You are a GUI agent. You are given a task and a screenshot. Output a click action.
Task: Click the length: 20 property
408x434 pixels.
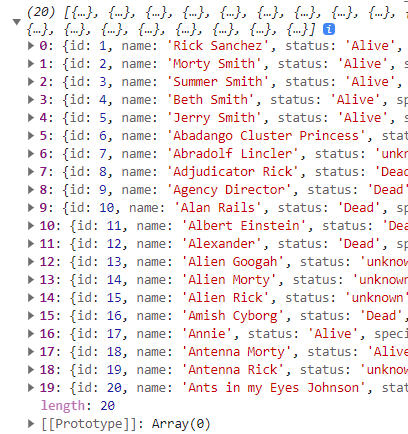pos(78,406)
